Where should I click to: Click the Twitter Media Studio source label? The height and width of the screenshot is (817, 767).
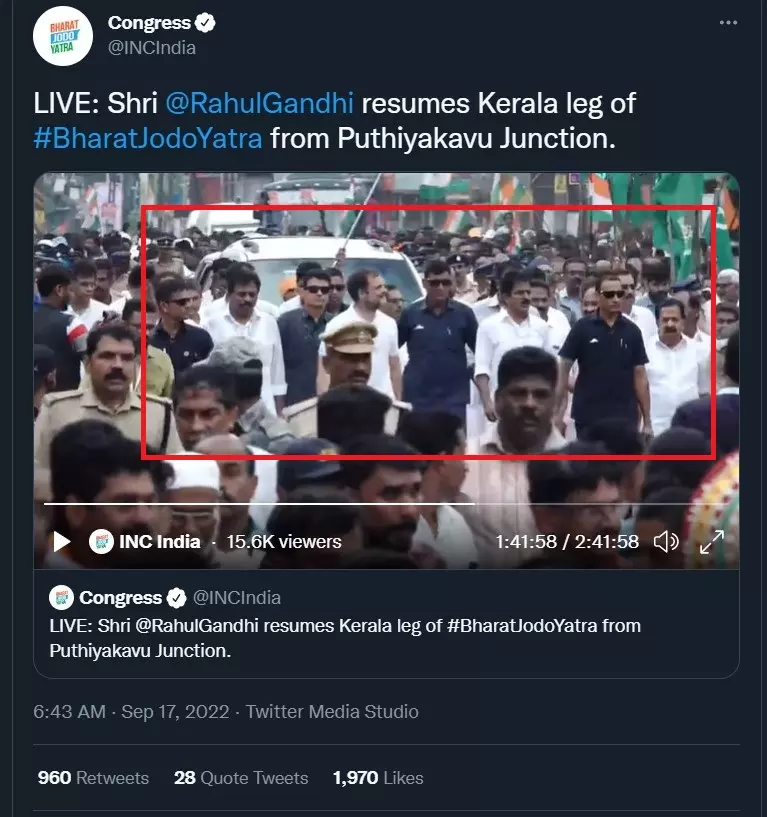click(x=332, y=712)
